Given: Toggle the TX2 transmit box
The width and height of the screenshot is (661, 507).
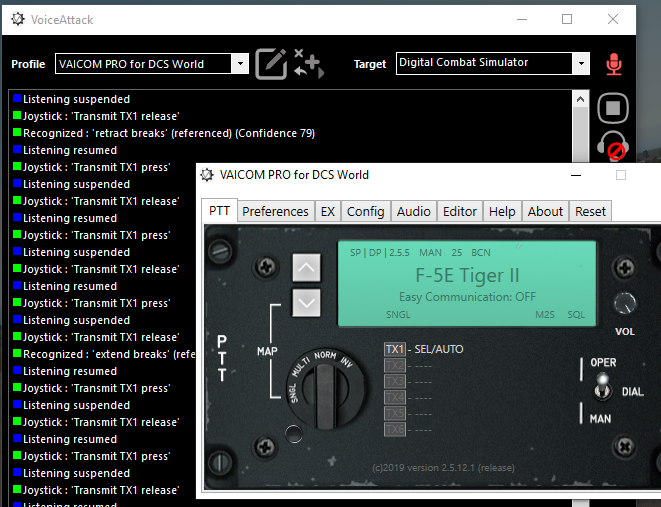Looking at the screenshot, I should [395, 365].
